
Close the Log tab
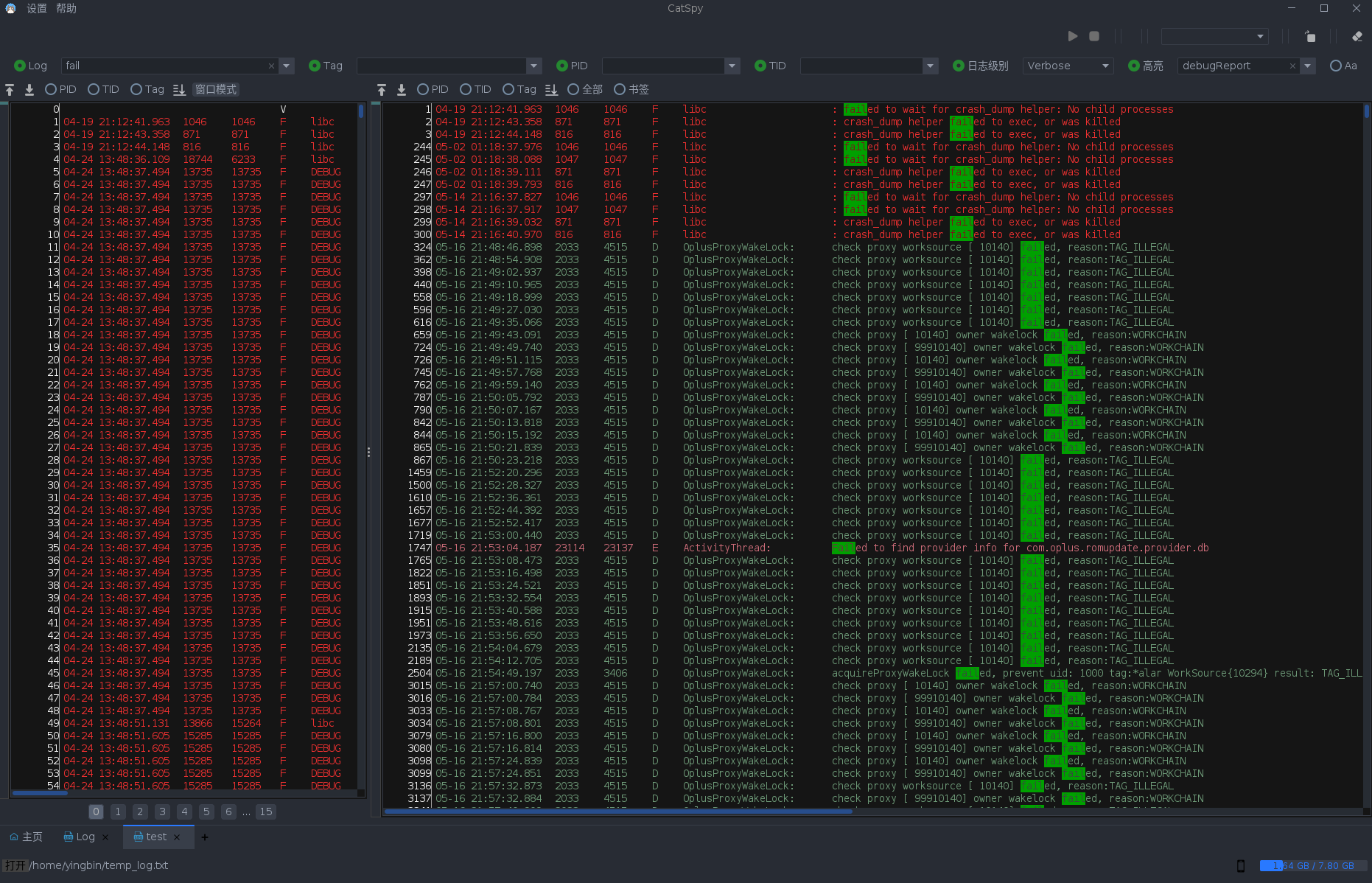coord(105,837)
